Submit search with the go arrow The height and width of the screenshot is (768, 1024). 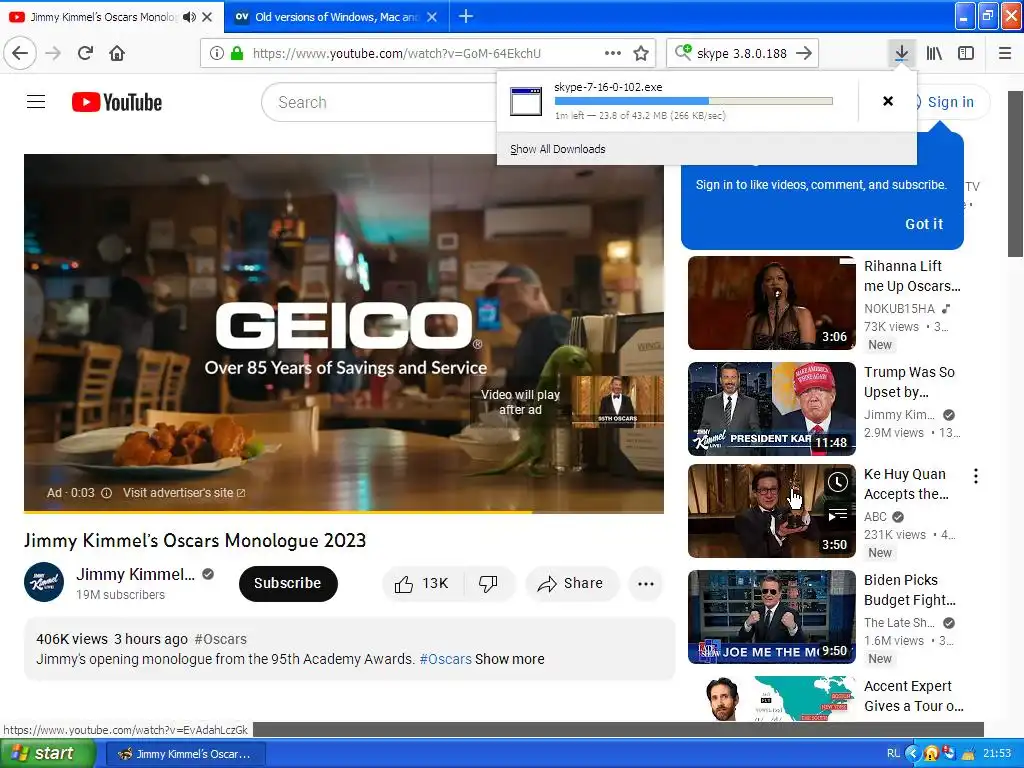point(804,53)
